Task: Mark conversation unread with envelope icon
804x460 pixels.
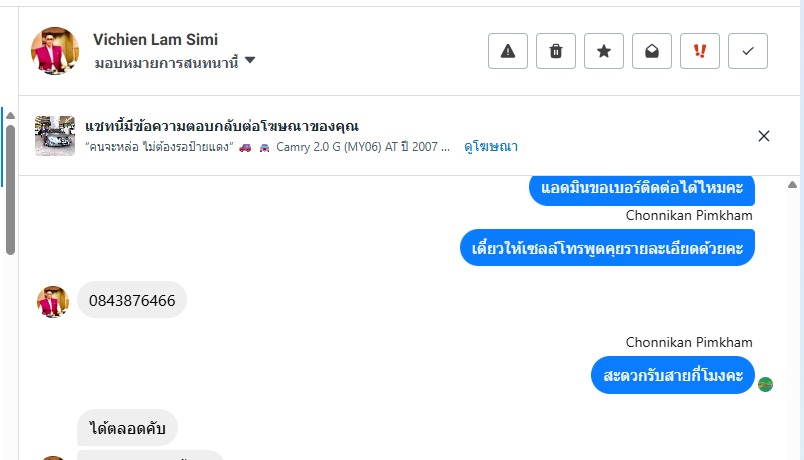Action: coord(651,51)
